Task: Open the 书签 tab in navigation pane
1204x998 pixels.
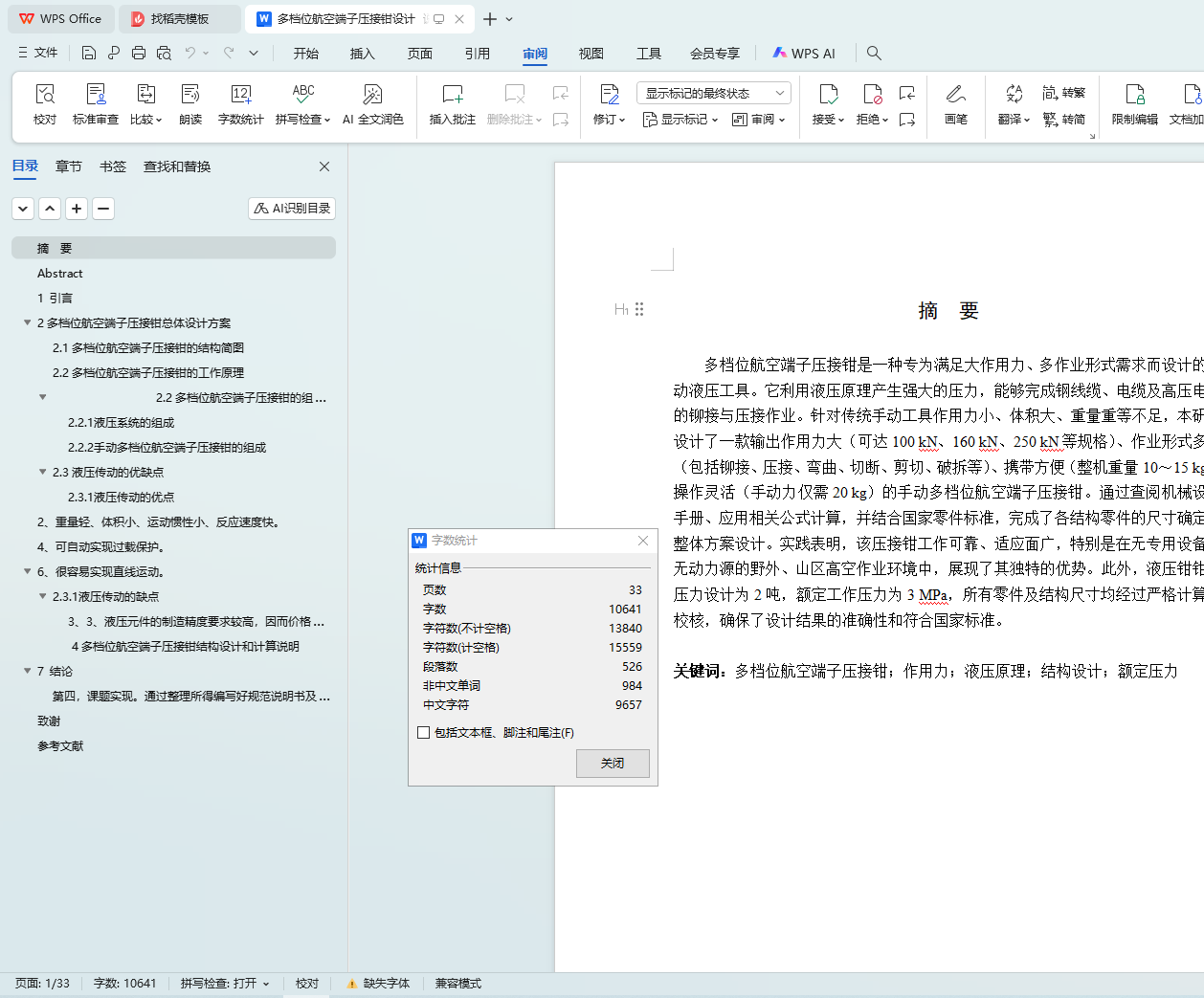Action: point(113,166)
